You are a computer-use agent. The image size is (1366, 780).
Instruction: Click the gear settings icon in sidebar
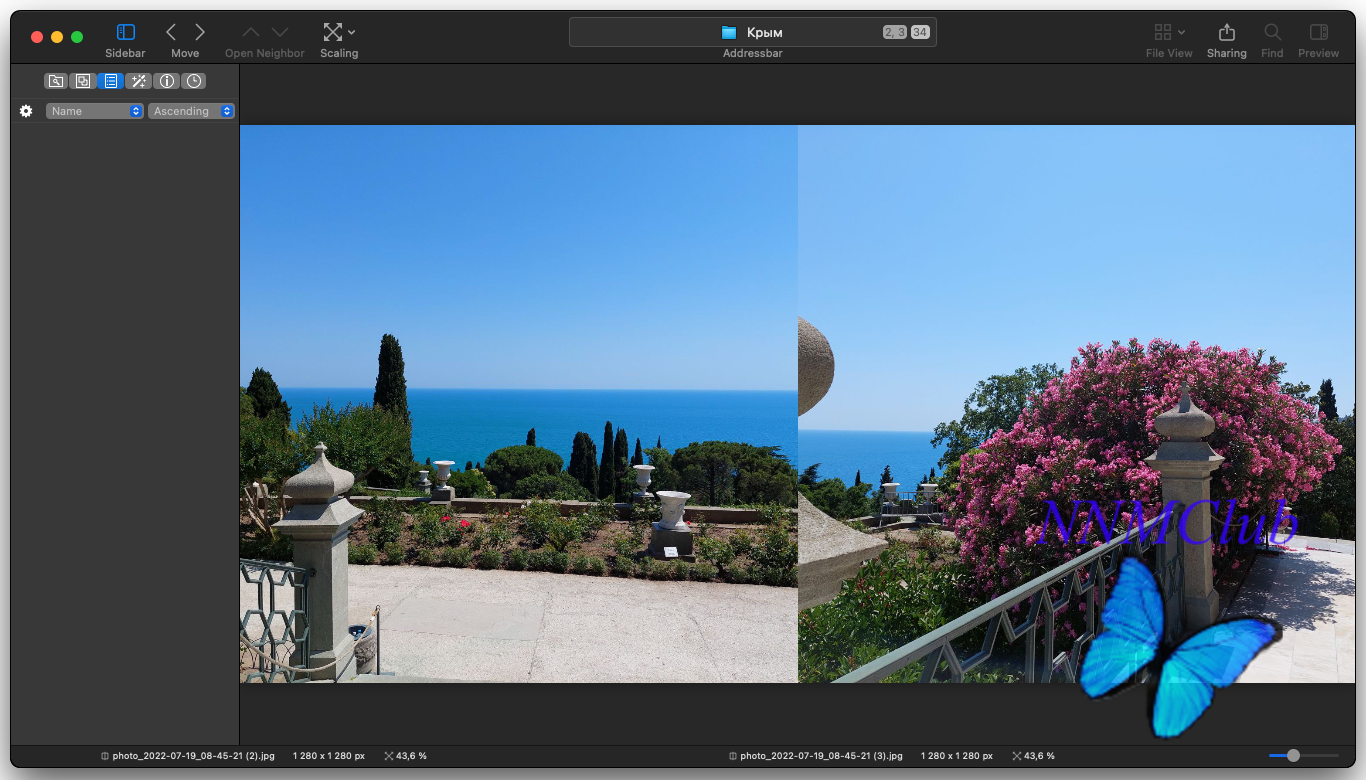tap(26, 111)
